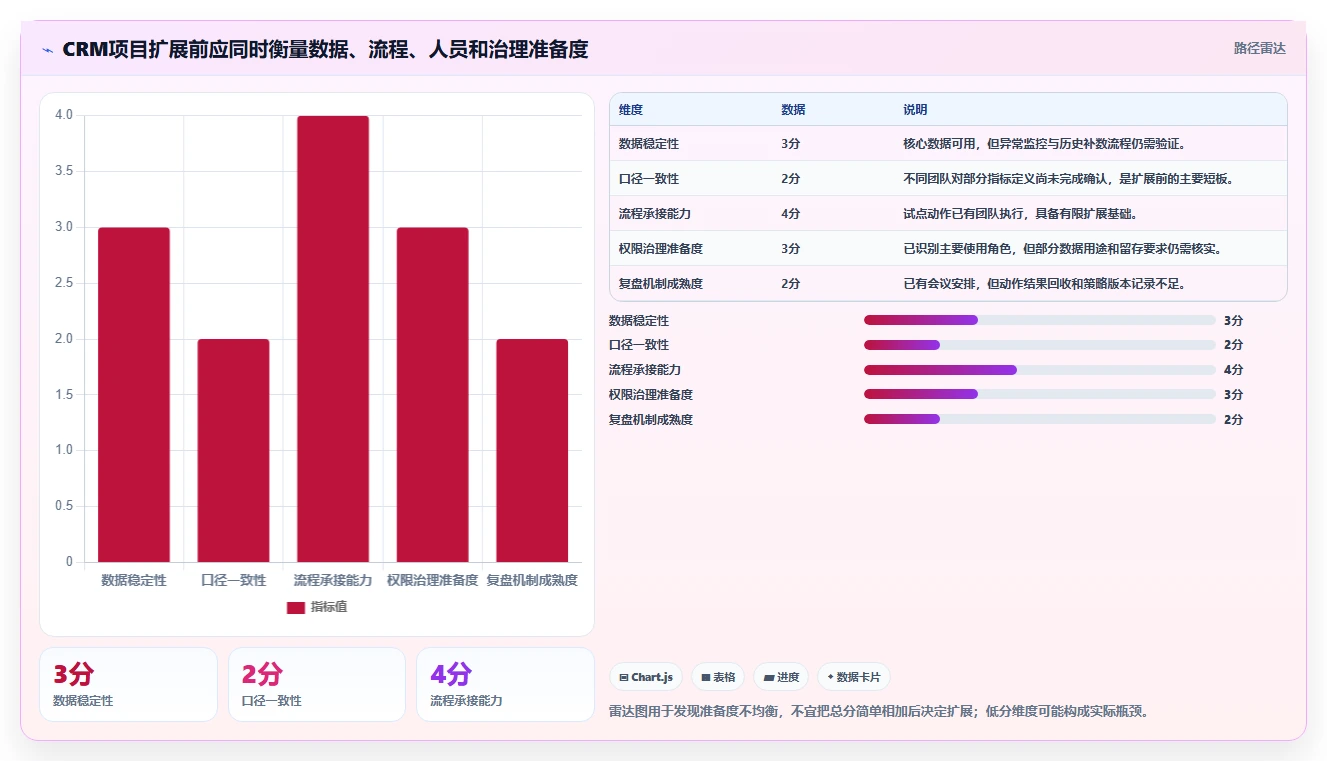
Task: Click the 数据 column header
Action: pyautogui.click(x=793, y=110)
